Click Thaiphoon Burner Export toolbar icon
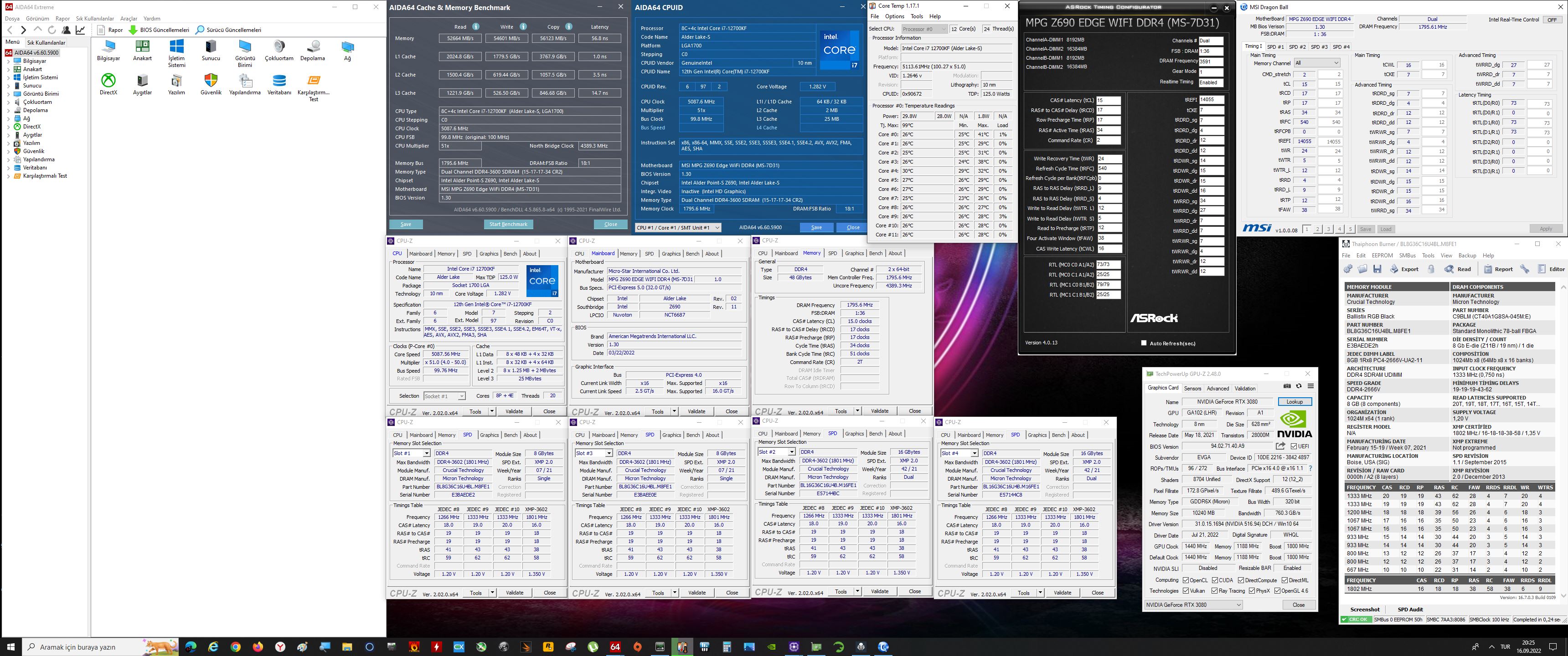This screenshot has height=656, width=1568. click(1403, 269)
